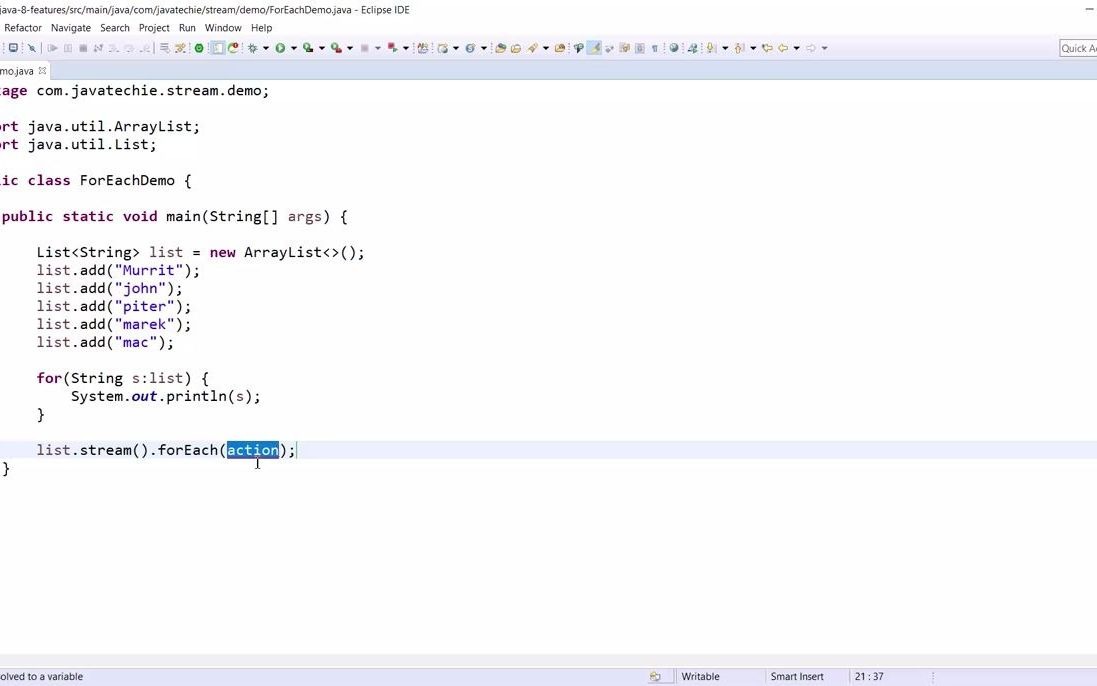This screenshot has height=686, width=1097.
Task: Click the cursor position indicator 21:37
Action: pyautogui.click(x=868, y=676)
